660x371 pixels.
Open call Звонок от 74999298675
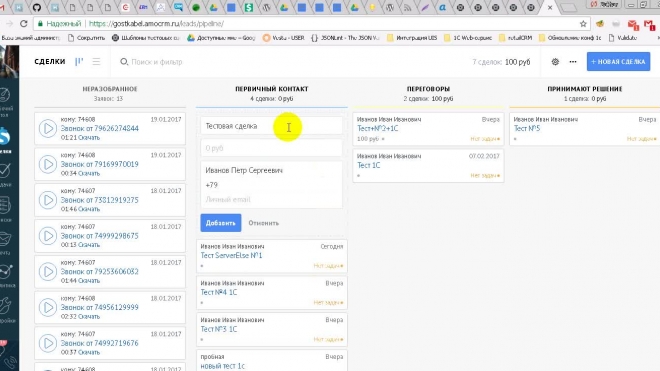(x=99, y=236)
